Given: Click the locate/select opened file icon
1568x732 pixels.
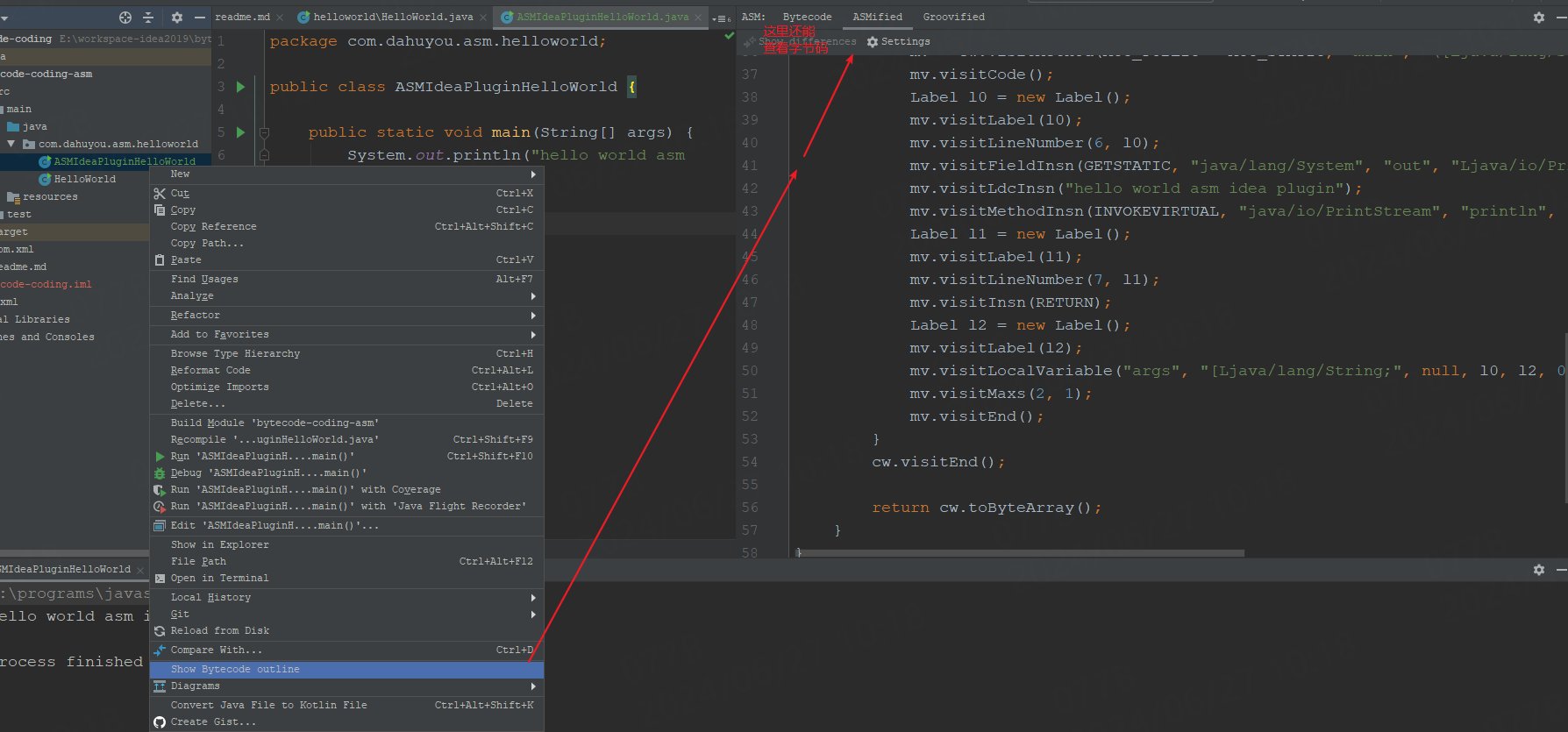Looking at the screenshot, I should pyautogui.click(x=125, y=18).
